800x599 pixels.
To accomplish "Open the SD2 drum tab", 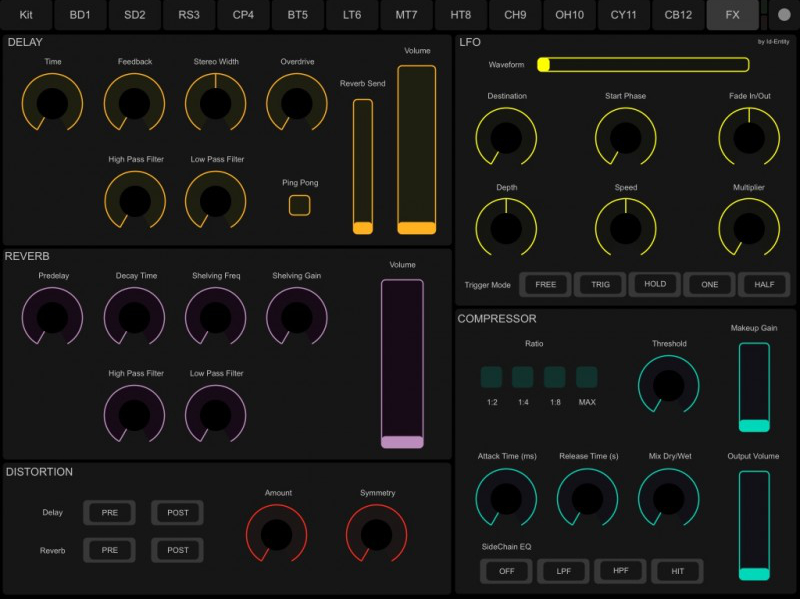I will point(134,15).
